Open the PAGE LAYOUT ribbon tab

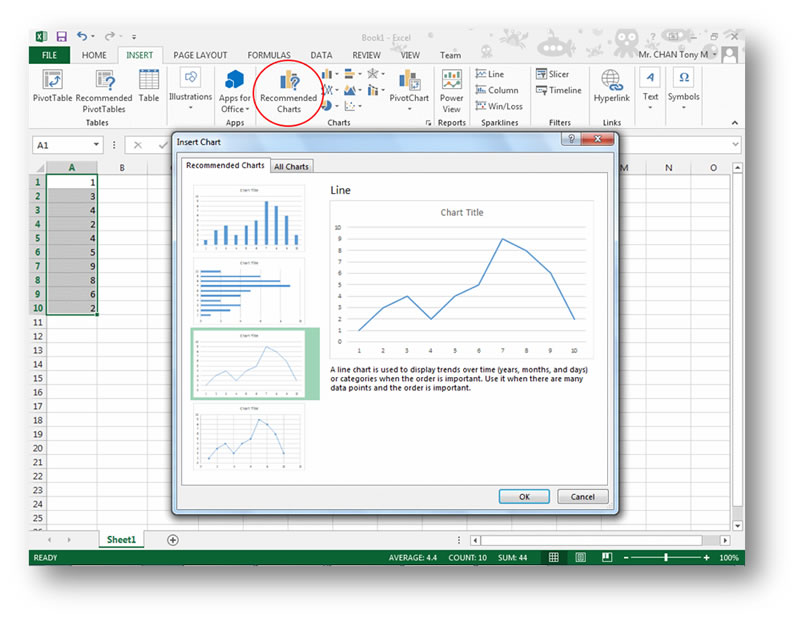pos(200,55)
